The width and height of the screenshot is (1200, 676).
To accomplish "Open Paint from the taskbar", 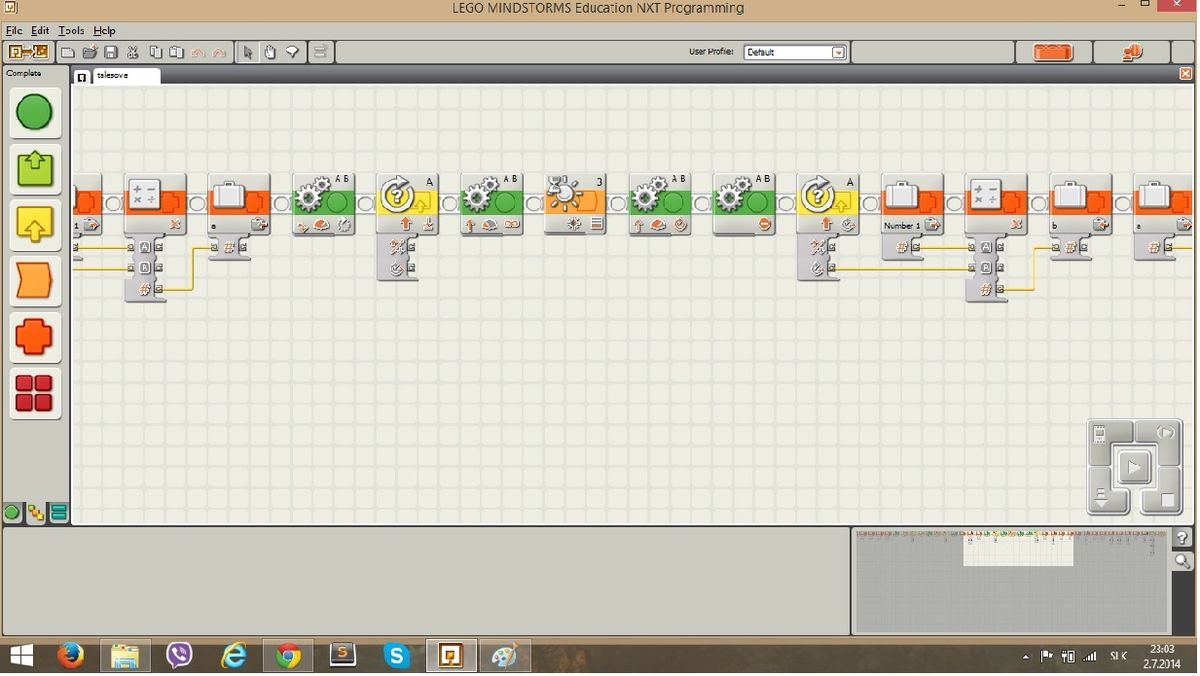I will click(x=505, y=656).
